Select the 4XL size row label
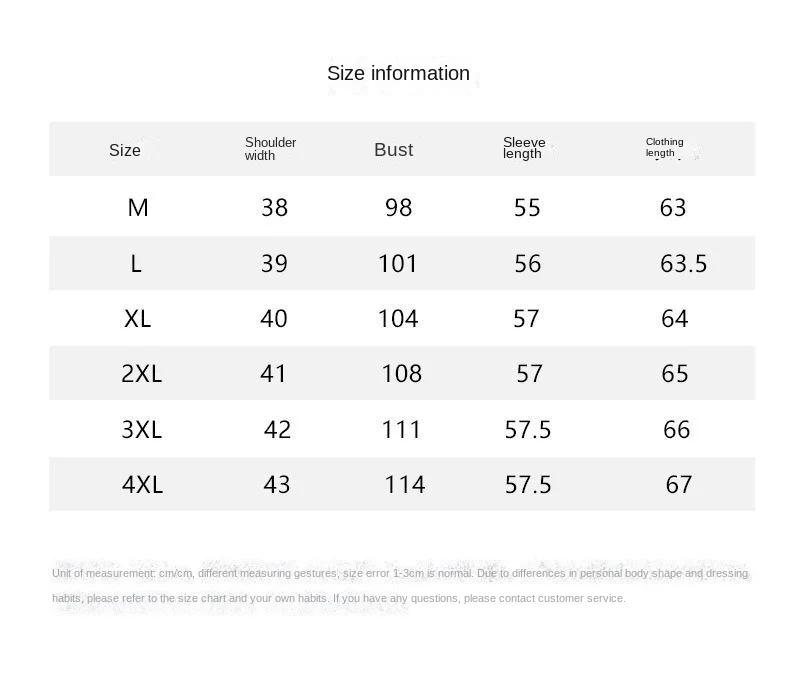 point(142,484)
